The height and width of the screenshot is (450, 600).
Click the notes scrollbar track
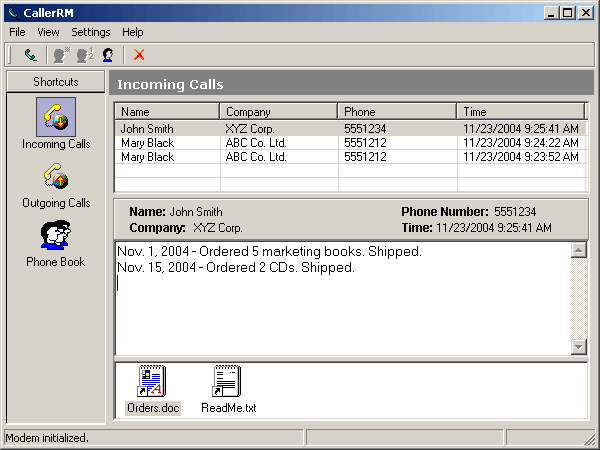click(x=579, y=298)
